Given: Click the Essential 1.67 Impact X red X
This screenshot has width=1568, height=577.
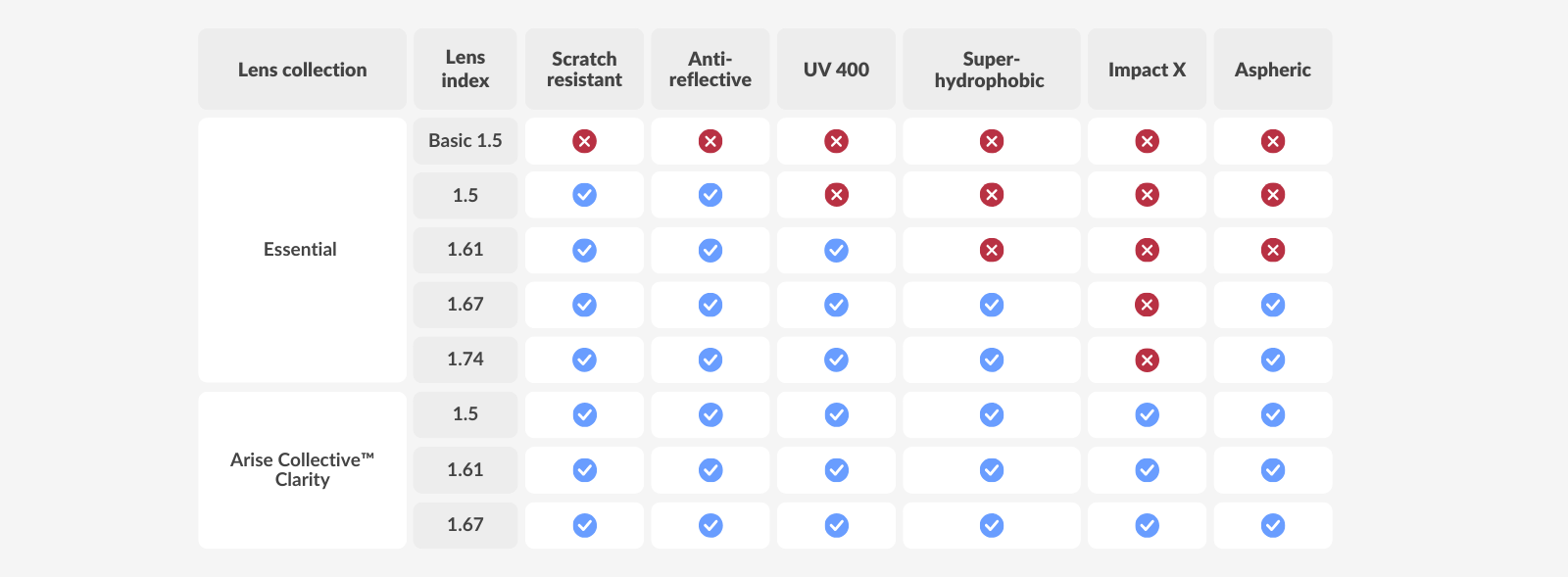Looking at the screenshot, I should [1147, 305].
